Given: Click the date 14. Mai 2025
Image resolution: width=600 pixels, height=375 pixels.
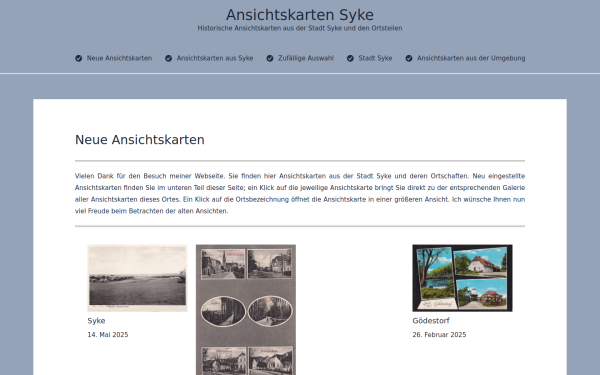Looking at the screenshot, I should pyautogui.click(x=108, y=335).
